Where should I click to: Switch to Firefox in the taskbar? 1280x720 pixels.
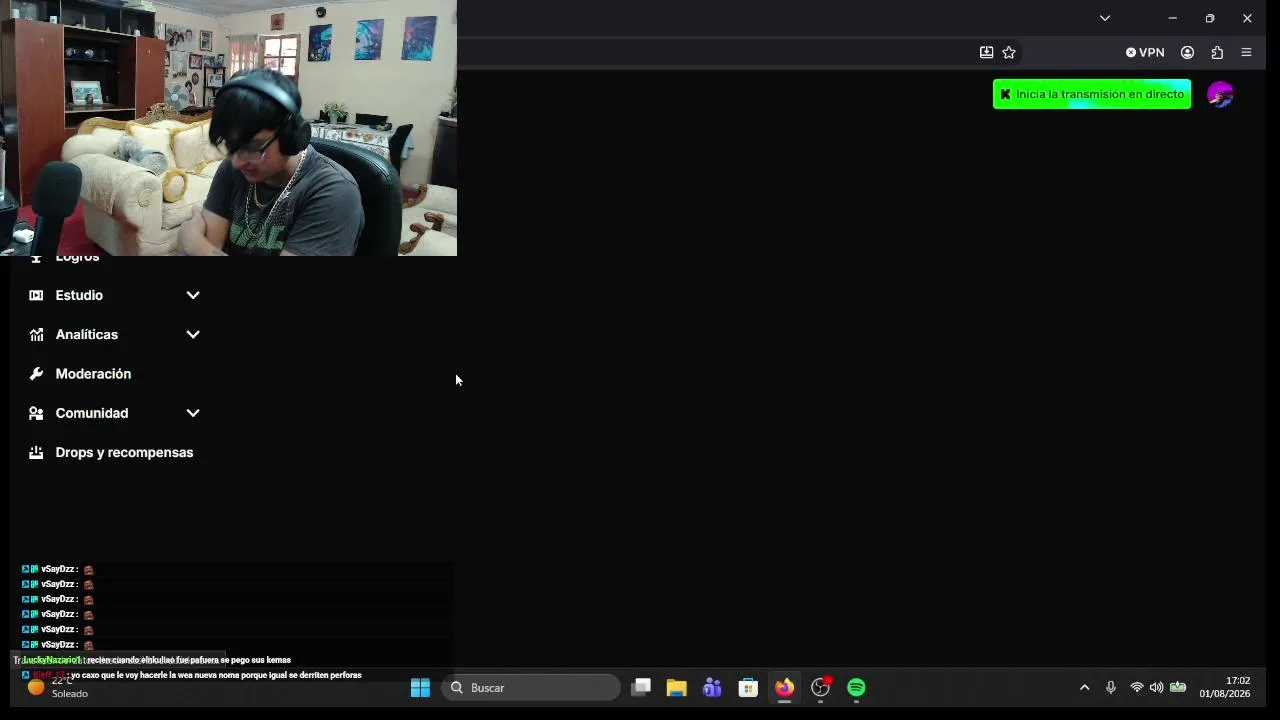coord(784,688)
